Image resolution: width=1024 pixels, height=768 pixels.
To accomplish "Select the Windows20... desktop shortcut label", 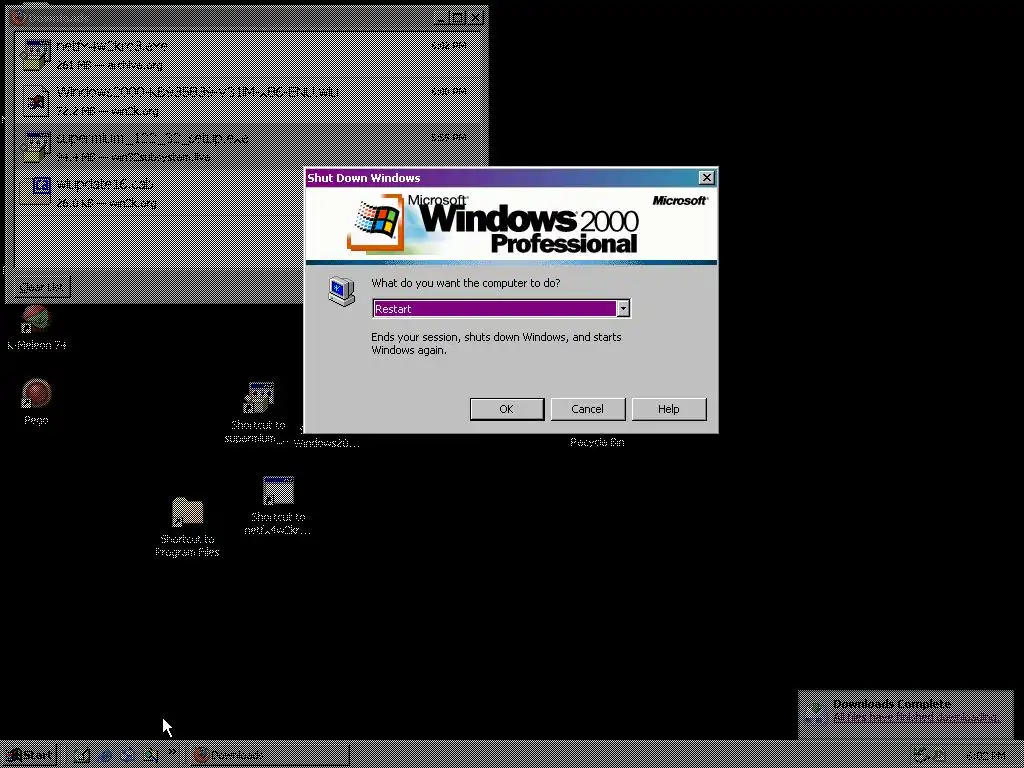I will [x=327, y=443].
